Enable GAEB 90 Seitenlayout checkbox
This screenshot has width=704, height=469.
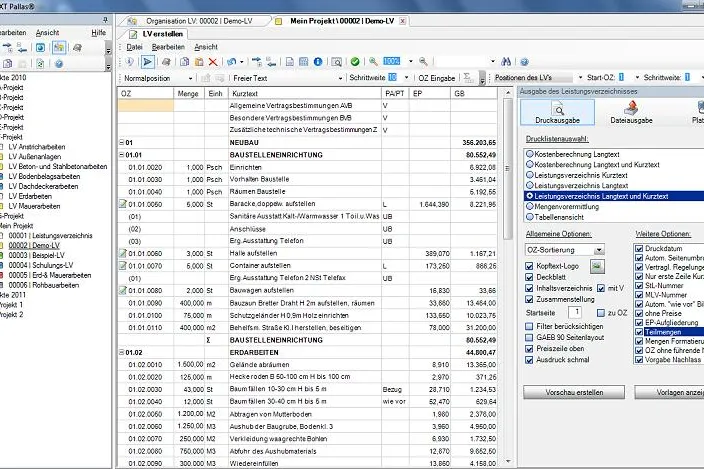point(529,338)
